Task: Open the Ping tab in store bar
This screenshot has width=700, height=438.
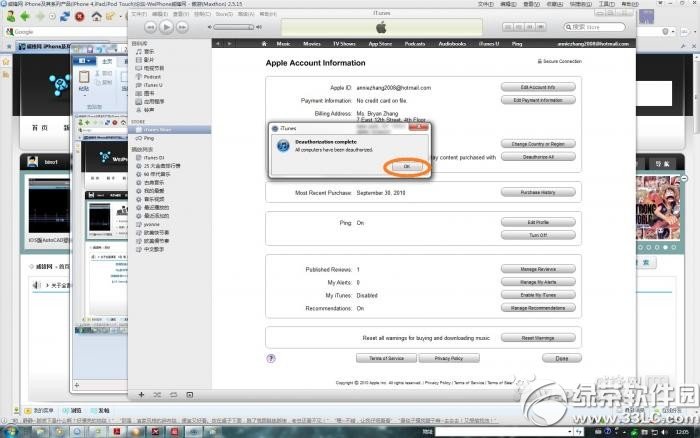Action: pos(517,44)
